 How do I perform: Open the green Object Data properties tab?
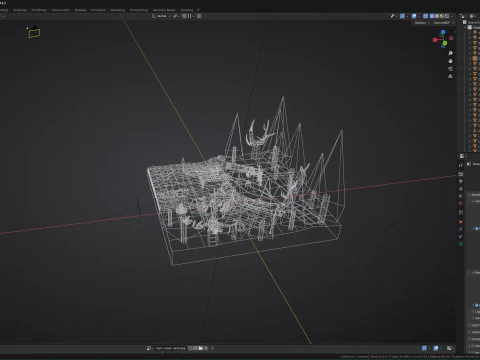click(x=461, y=244)
